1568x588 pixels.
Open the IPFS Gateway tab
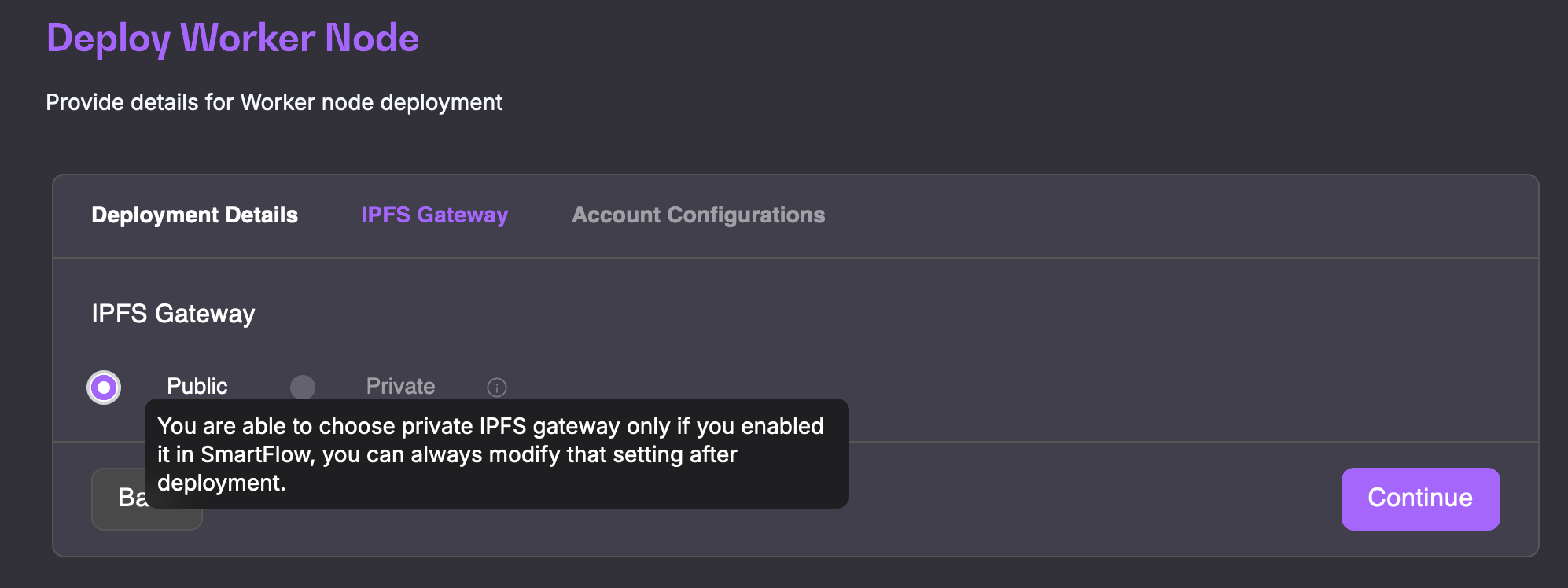[434, 215]
